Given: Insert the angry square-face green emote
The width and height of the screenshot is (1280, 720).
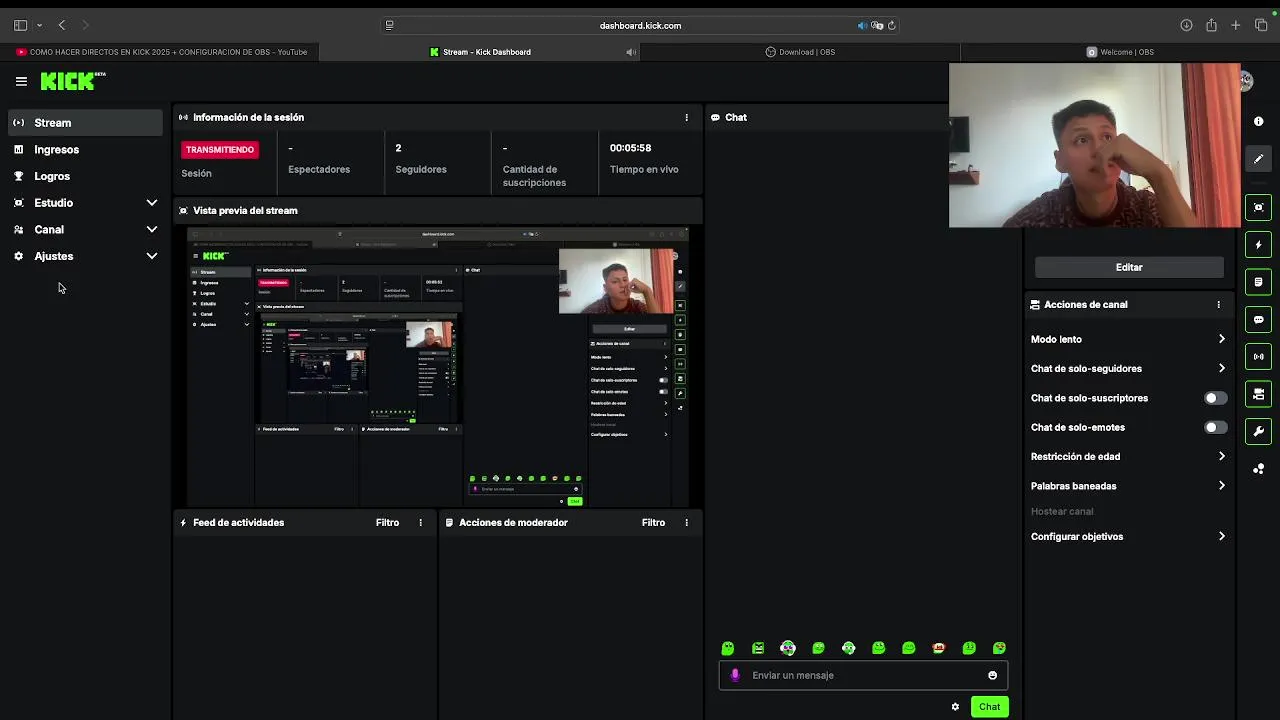Looking at the screenshot, I should pos(758,648).
